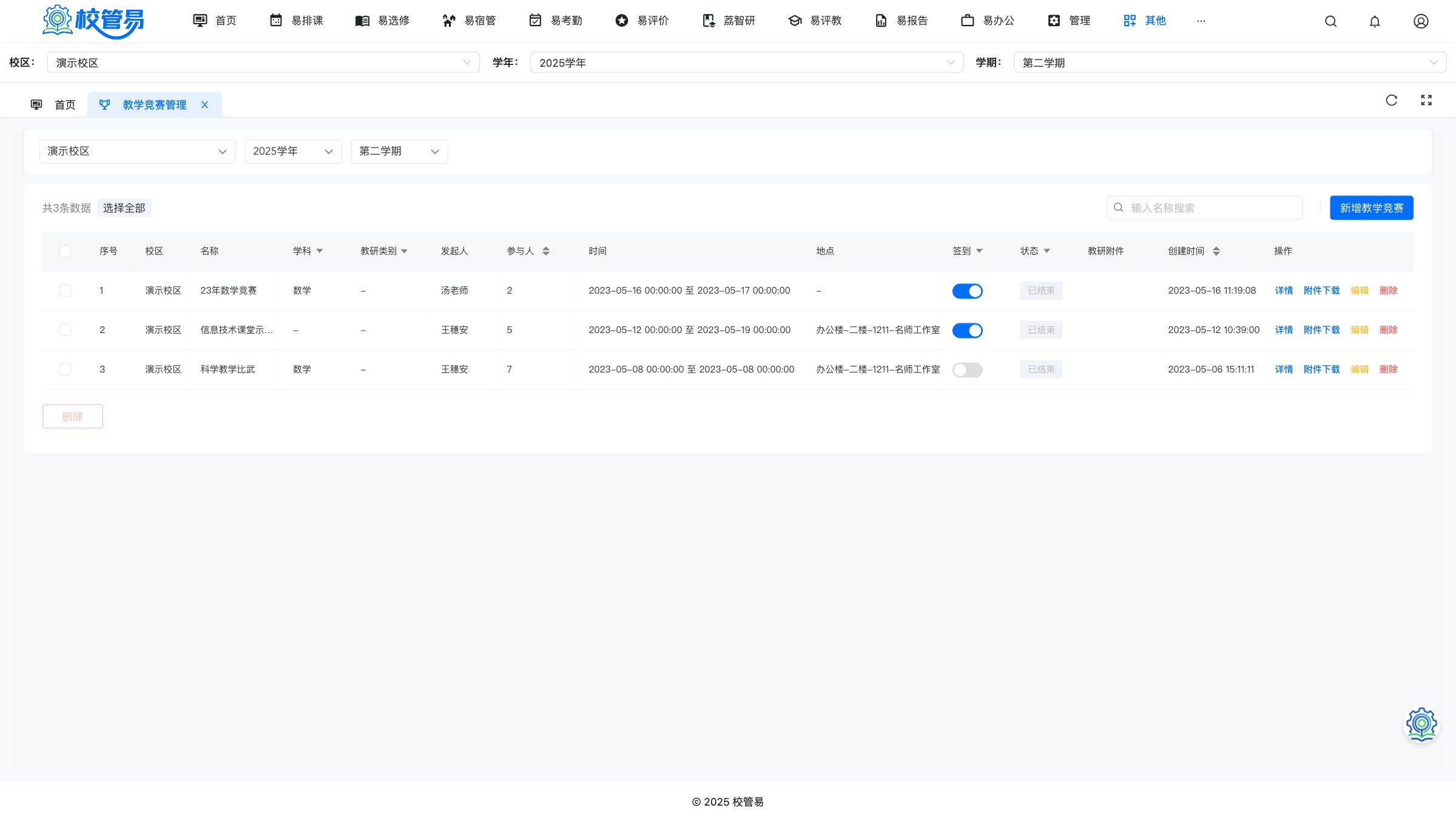Open global search magnifier icon
This screenshot has width=1456, height=819.
1330,21
